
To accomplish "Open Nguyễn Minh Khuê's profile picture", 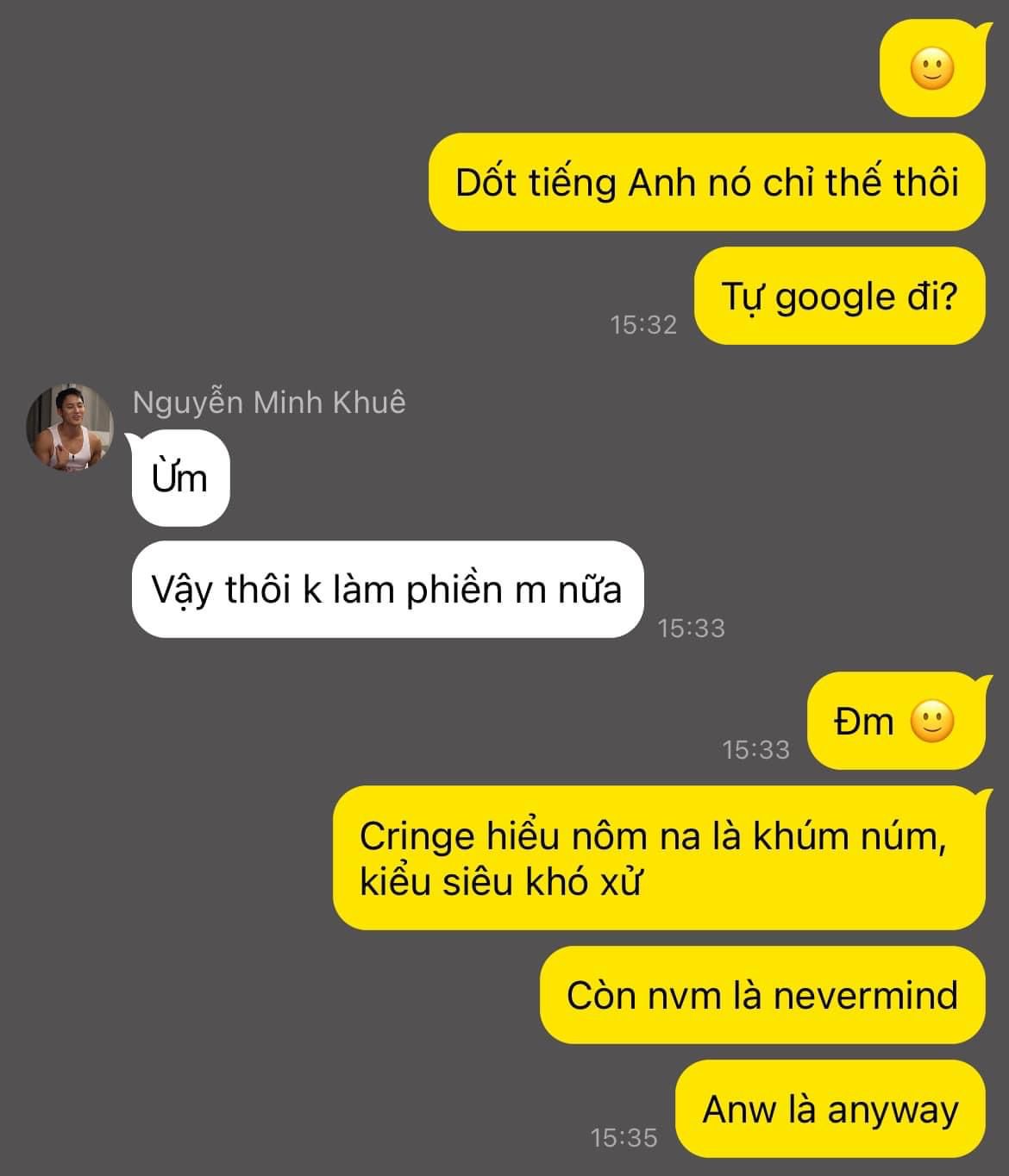I will coord(69,428).
